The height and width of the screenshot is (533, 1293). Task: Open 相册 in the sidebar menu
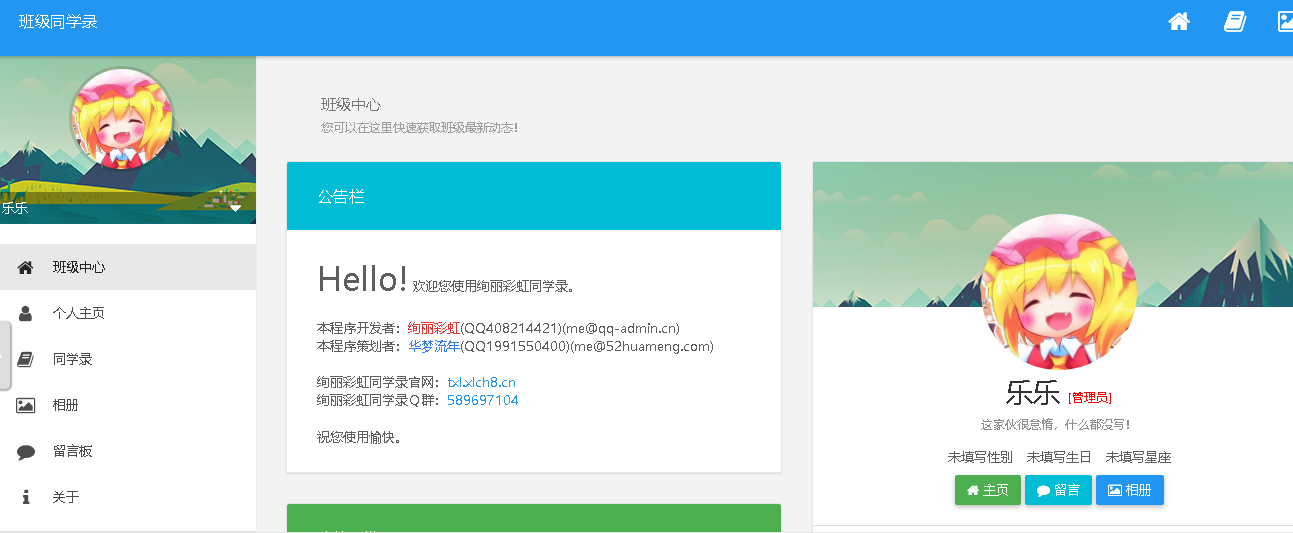click(x=128, y=405)
